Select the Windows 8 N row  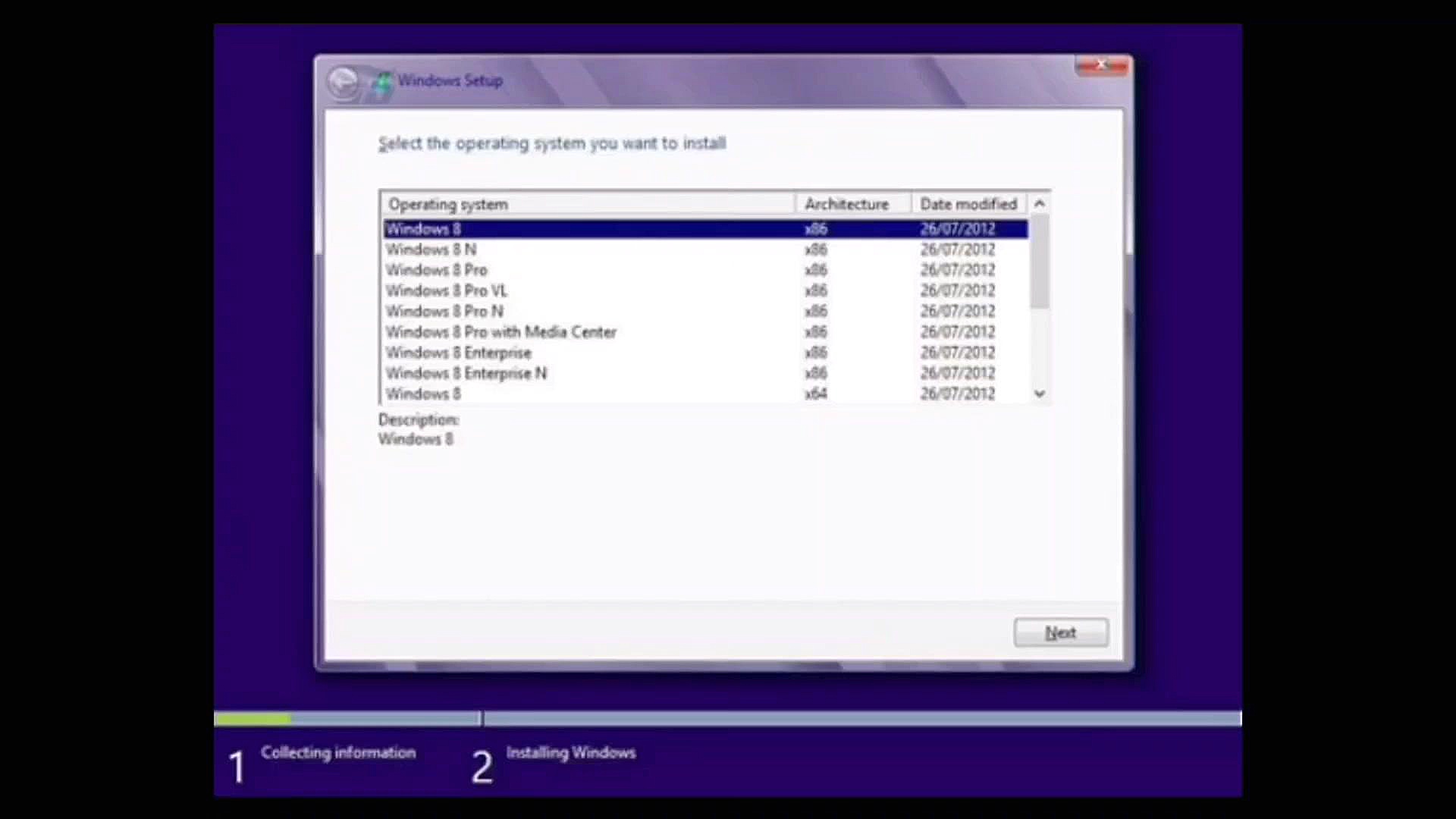(705, 249)
